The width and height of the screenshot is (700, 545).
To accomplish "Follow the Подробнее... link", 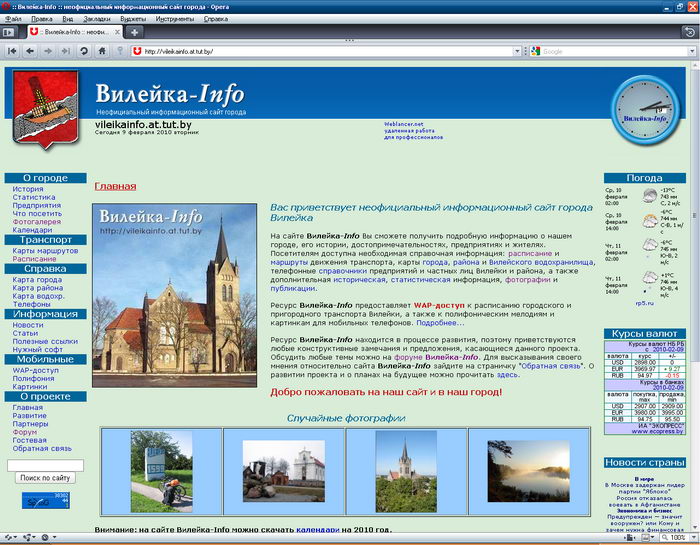I will point(440,323).
